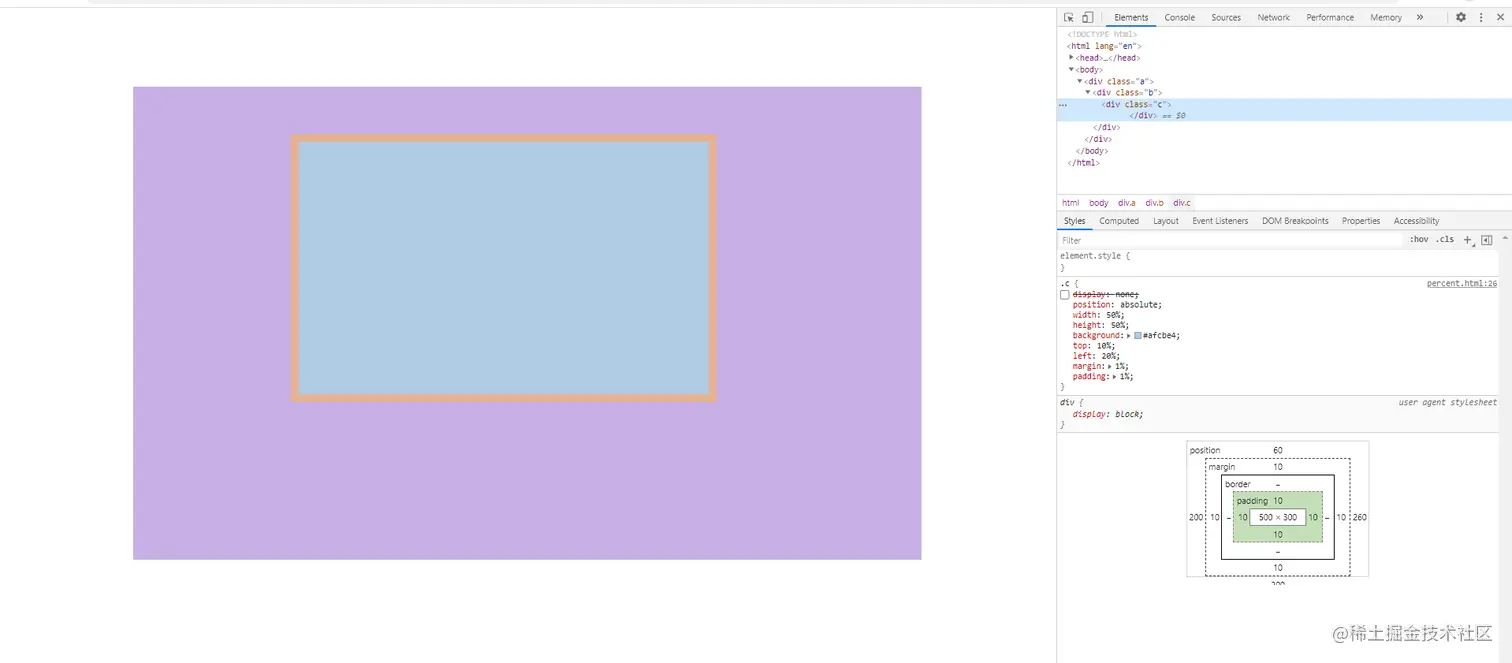This screenshot has width=1512, height=663.
Task: Select div.b in the breadcrumb bar
Action: click(1154, 202)
